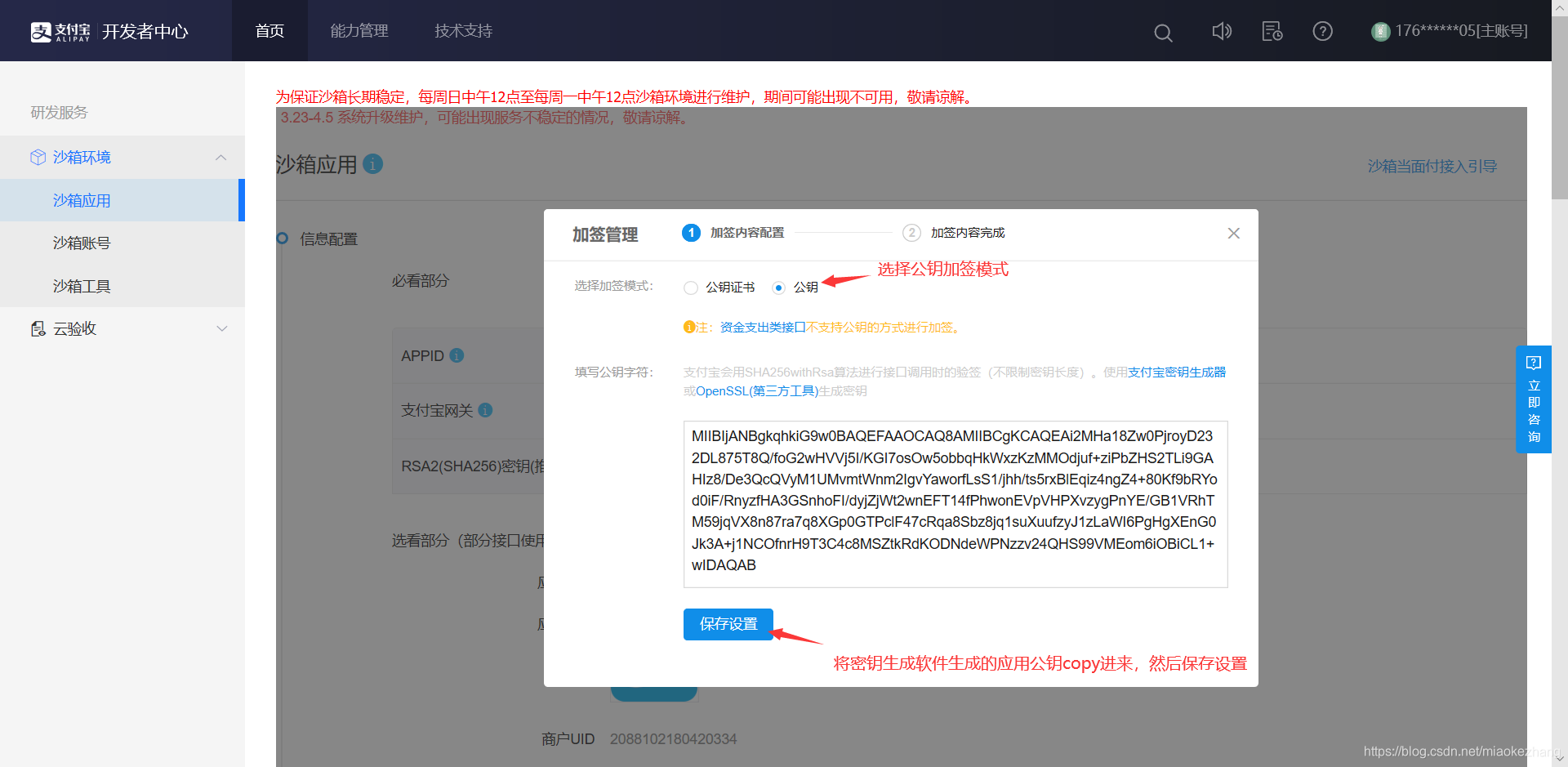This screenshot has width=1568, height=767.
Task: Click the info icon next to 支付宝网关
Action: pos(485,410)
